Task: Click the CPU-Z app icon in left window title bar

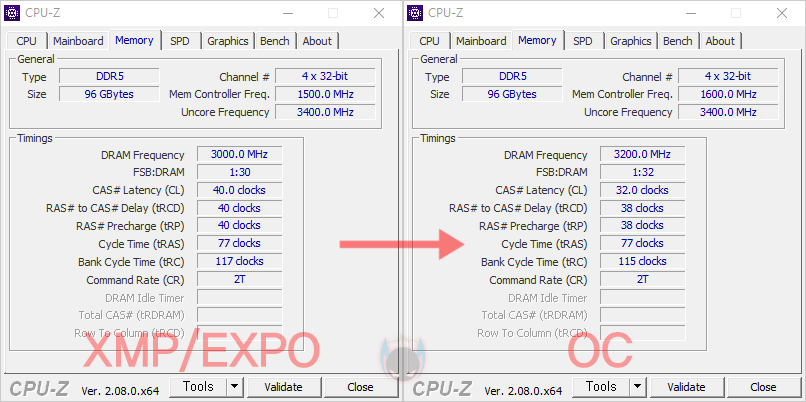Action: (12, 13)
